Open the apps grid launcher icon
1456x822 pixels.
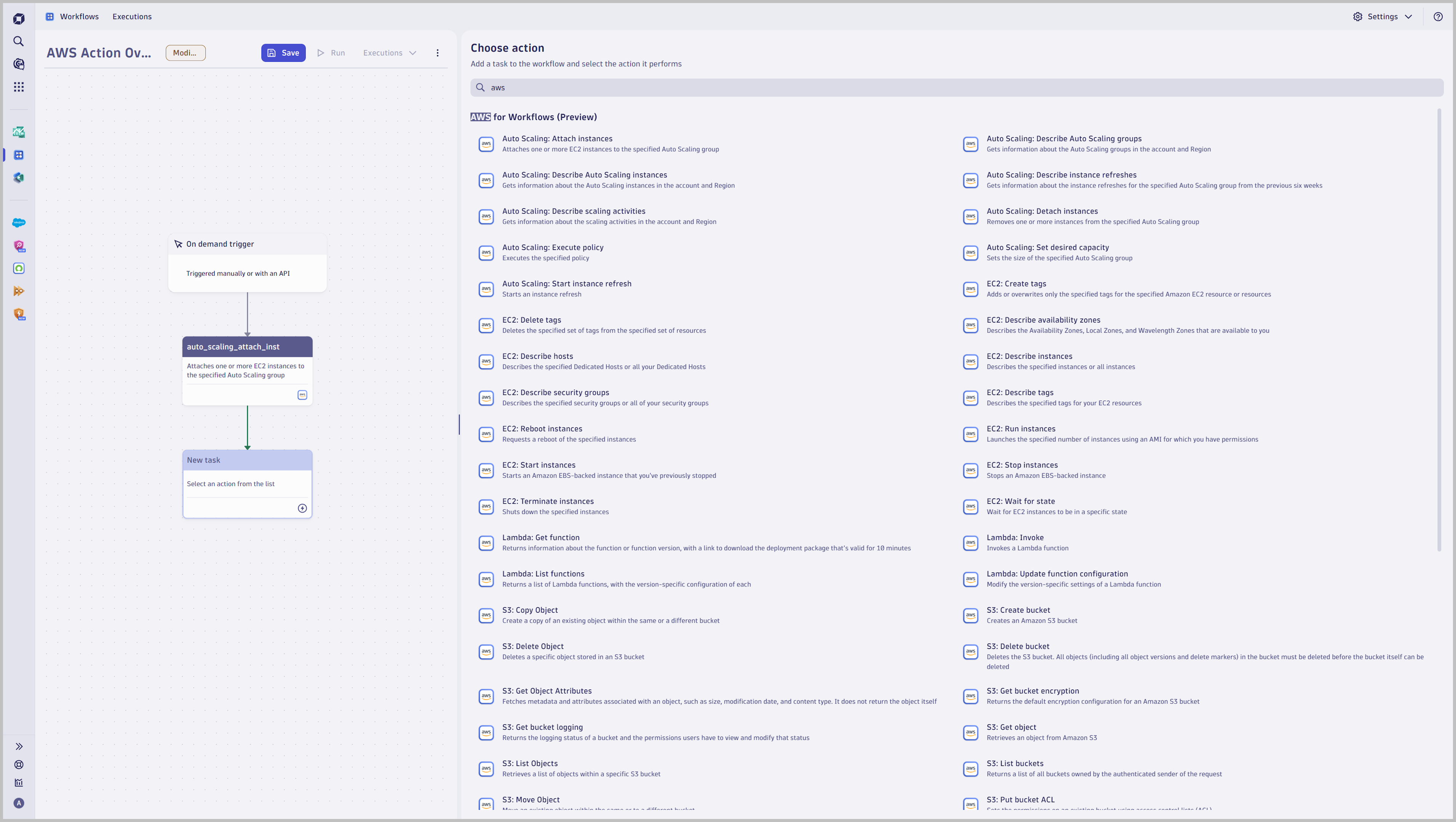click(x=19, y=87)
